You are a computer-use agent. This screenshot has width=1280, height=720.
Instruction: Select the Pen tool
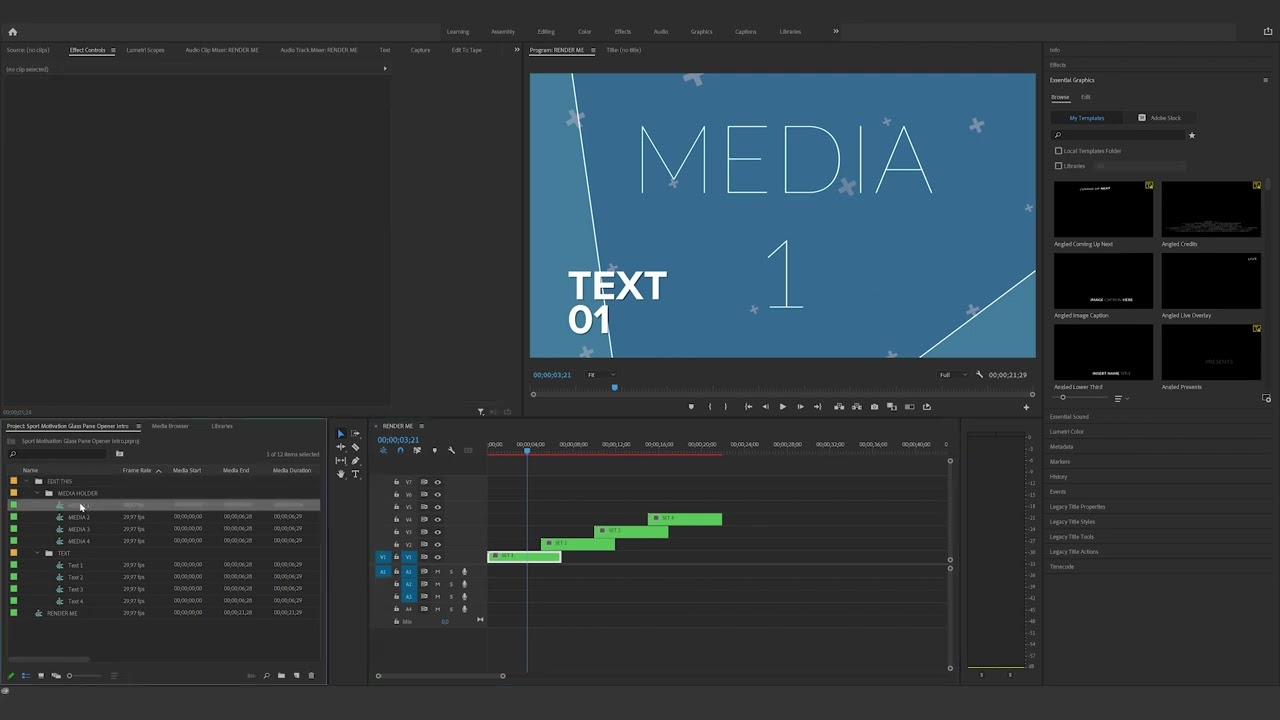(355, 461)
